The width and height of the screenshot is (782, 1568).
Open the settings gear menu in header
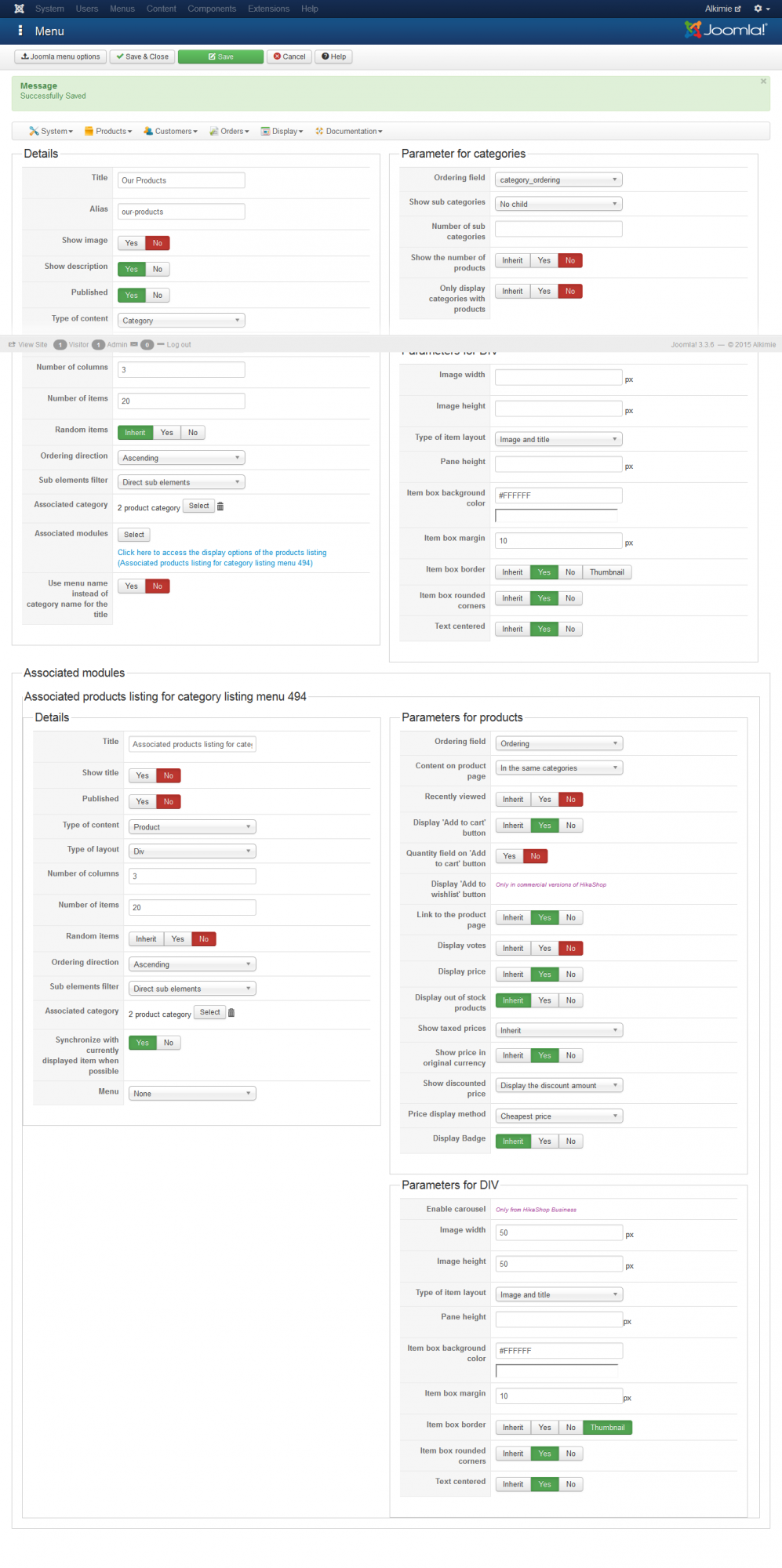pos(760,9)
